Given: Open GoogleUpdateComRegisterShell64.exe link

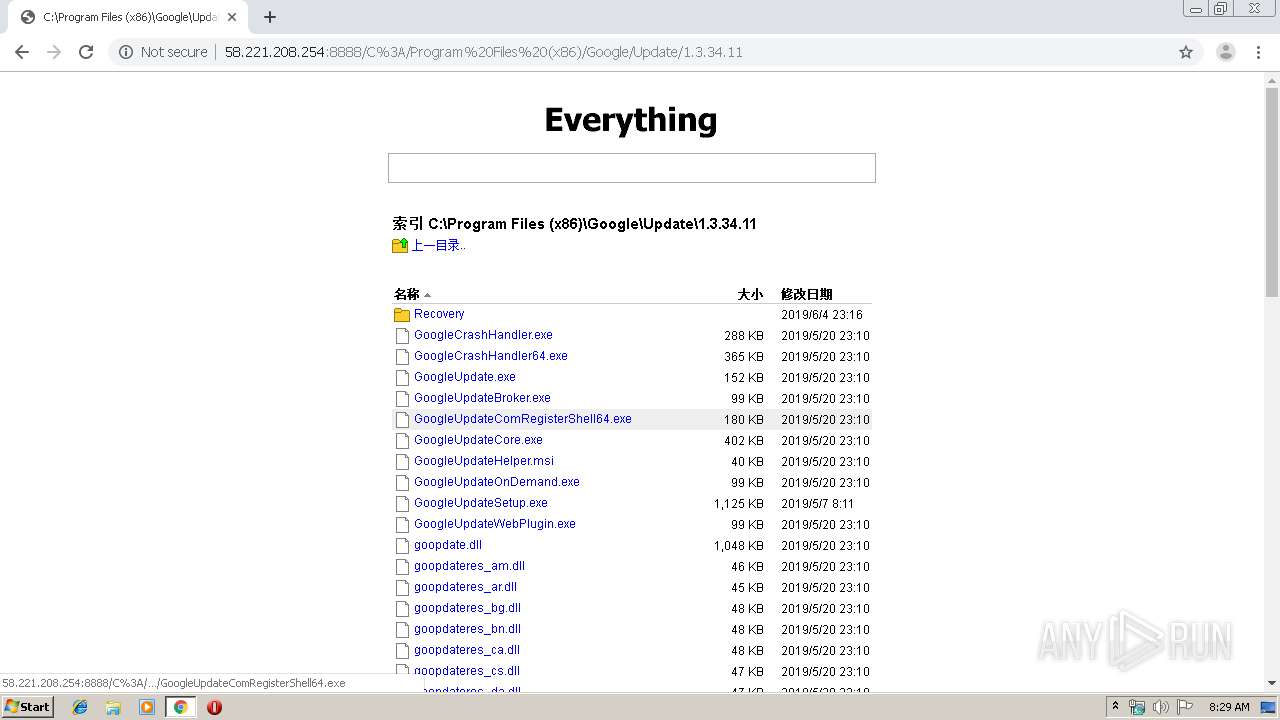Looking at the screenshot, I should coord(523,419).
